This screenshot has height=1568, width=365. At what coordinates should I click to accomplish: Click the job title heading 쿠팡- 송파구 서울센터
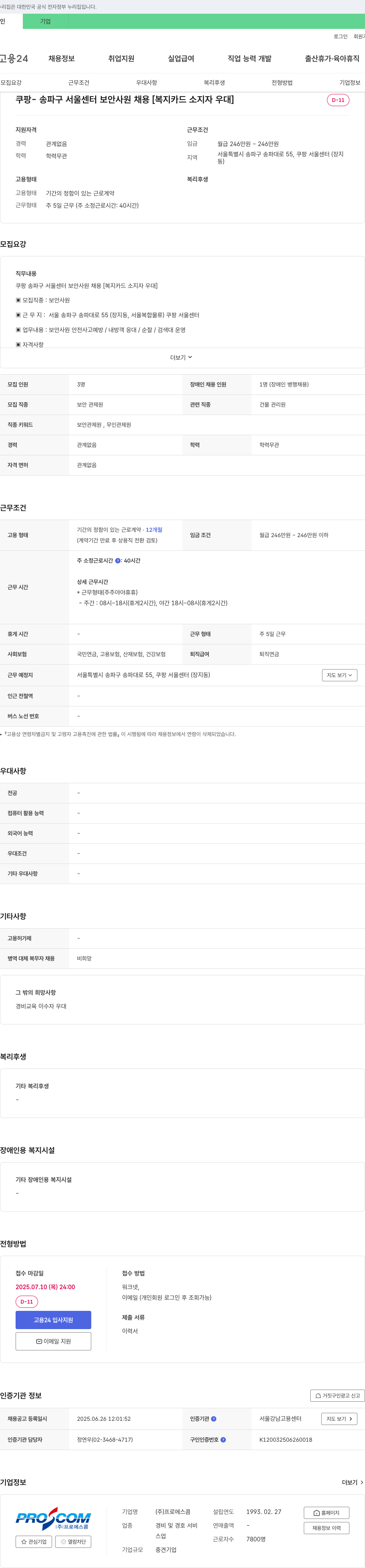pyautogui.click(x=125, y=99)
